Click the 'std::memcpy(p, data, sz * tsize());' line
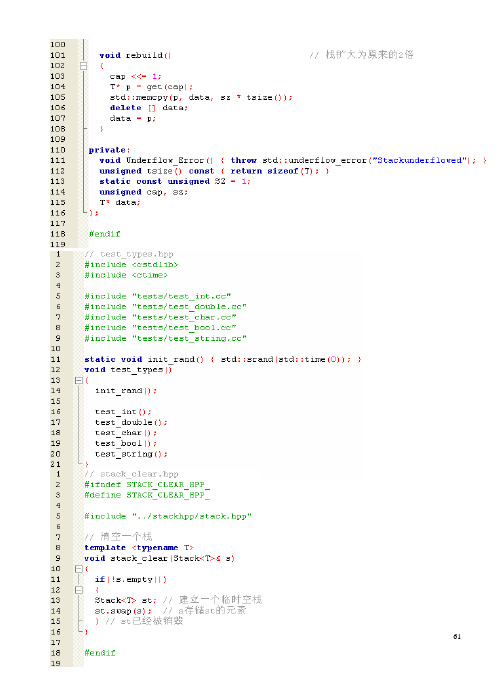Screen dimensions: 498x684 coord(201,97)
